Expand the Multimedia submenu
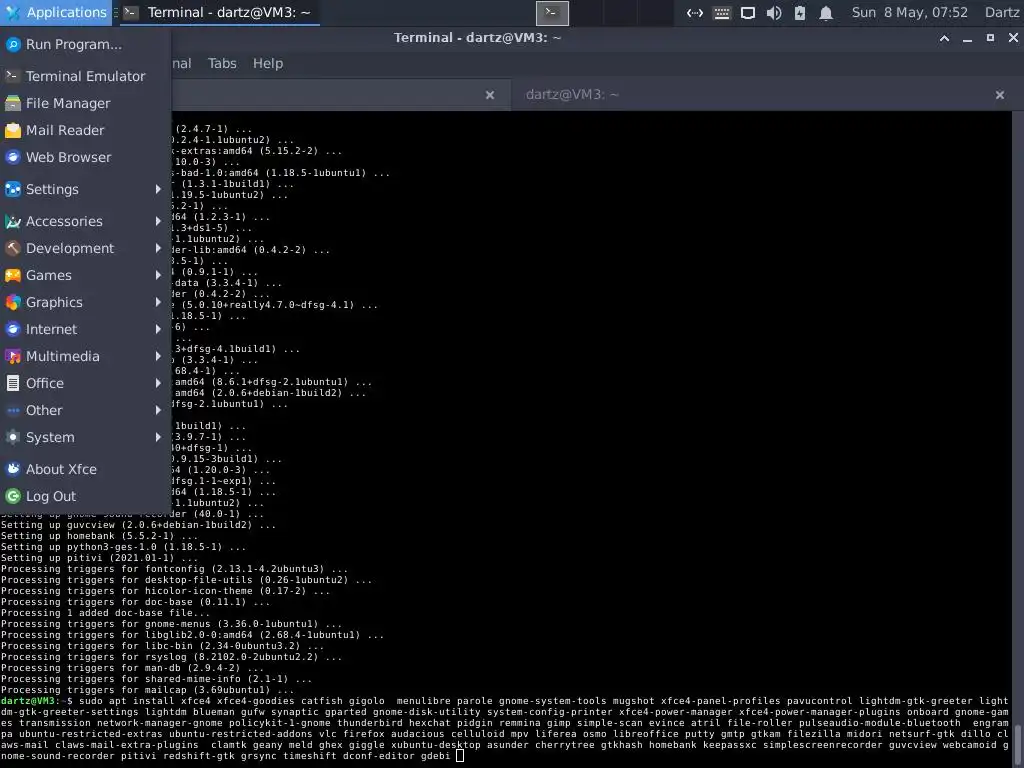This screenshot has width=1024, height=768. tap(86, 356)
